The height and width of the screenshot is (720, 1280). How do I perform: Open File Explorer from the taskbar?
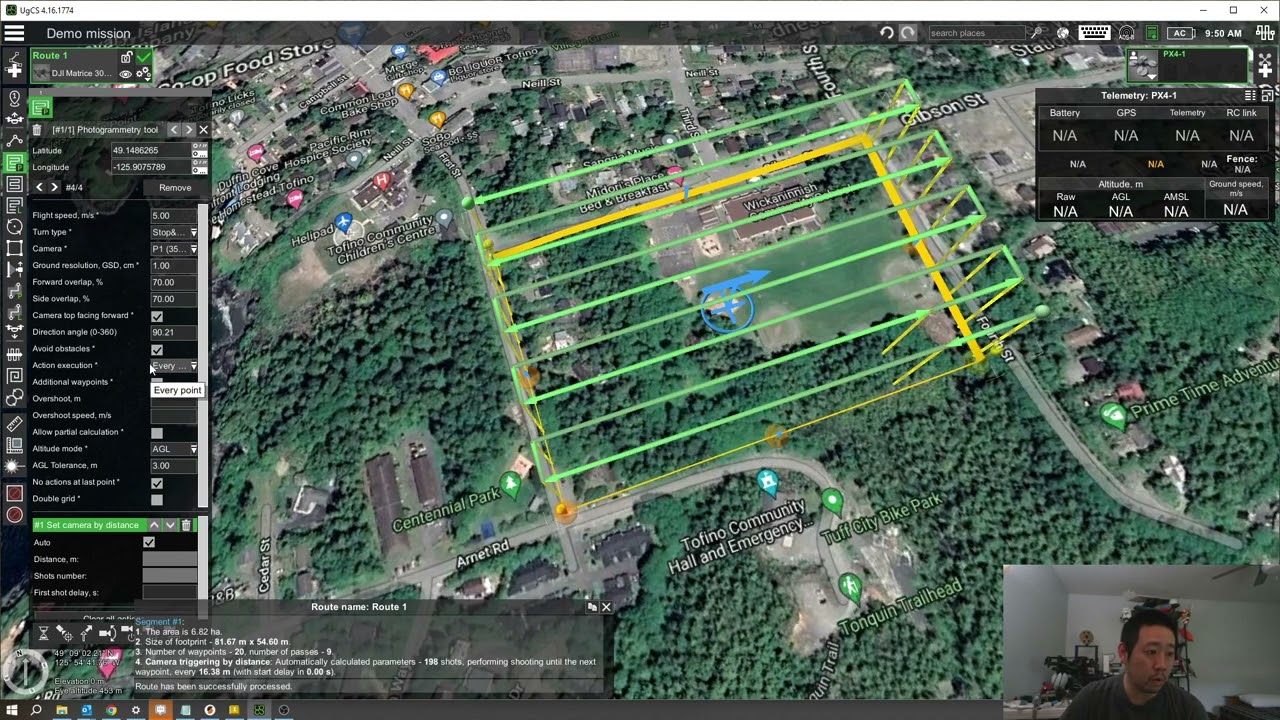click(x=62, y=710)
